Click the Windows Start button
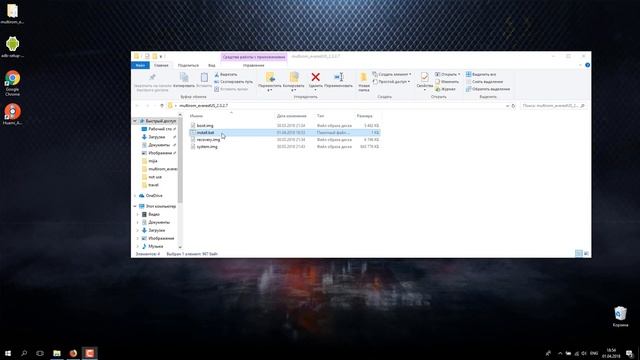The width and height of the screenshot is (640, 360). coord(8,353)
